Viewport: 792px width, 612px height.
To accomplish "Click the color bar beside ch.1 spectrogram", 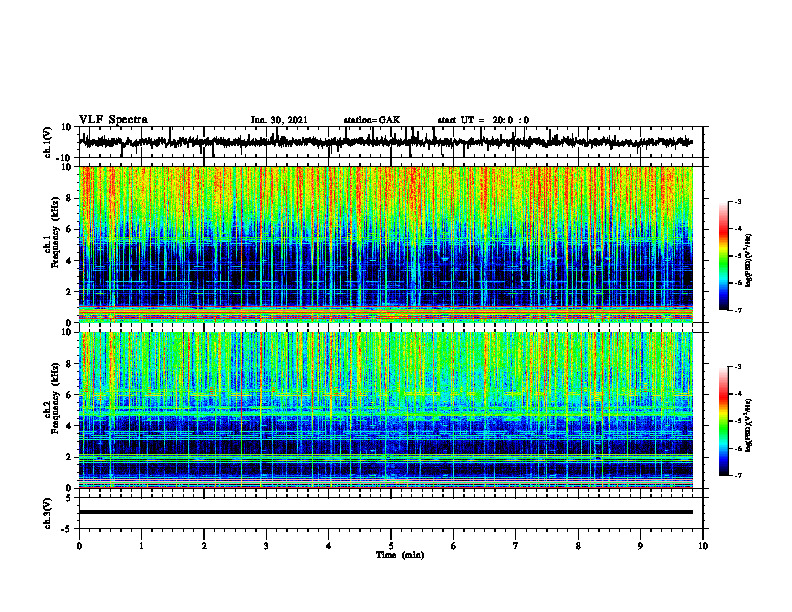I will click(724, 256).
